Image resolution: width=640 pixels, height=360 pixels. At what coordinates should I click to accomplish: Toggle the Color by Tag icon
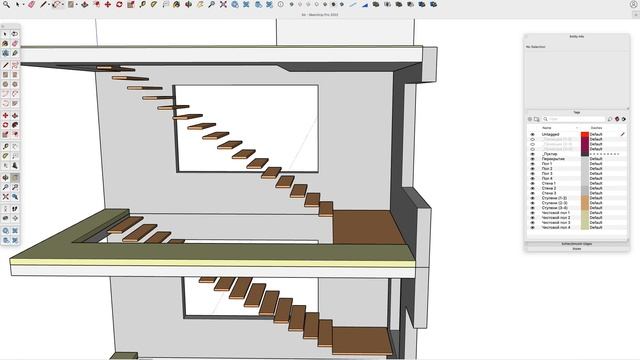617,119
